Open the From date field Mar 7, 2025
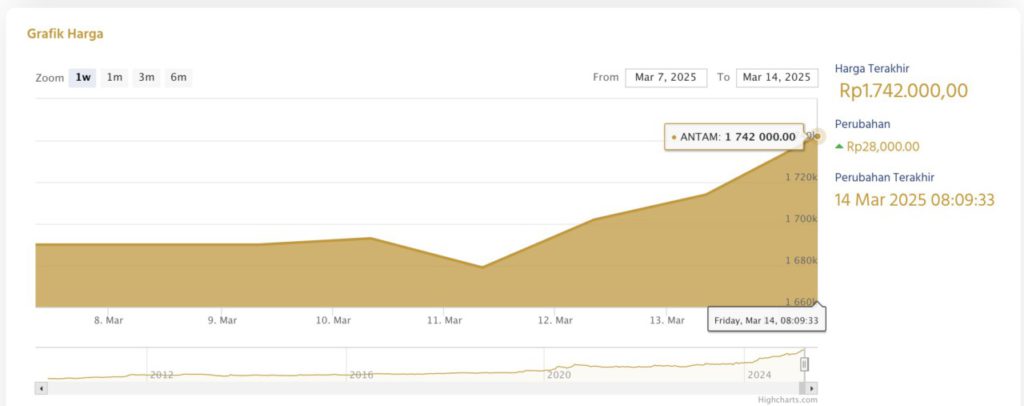The height and width of the screenshot is (406, 1024). click(x=666, y=77)
